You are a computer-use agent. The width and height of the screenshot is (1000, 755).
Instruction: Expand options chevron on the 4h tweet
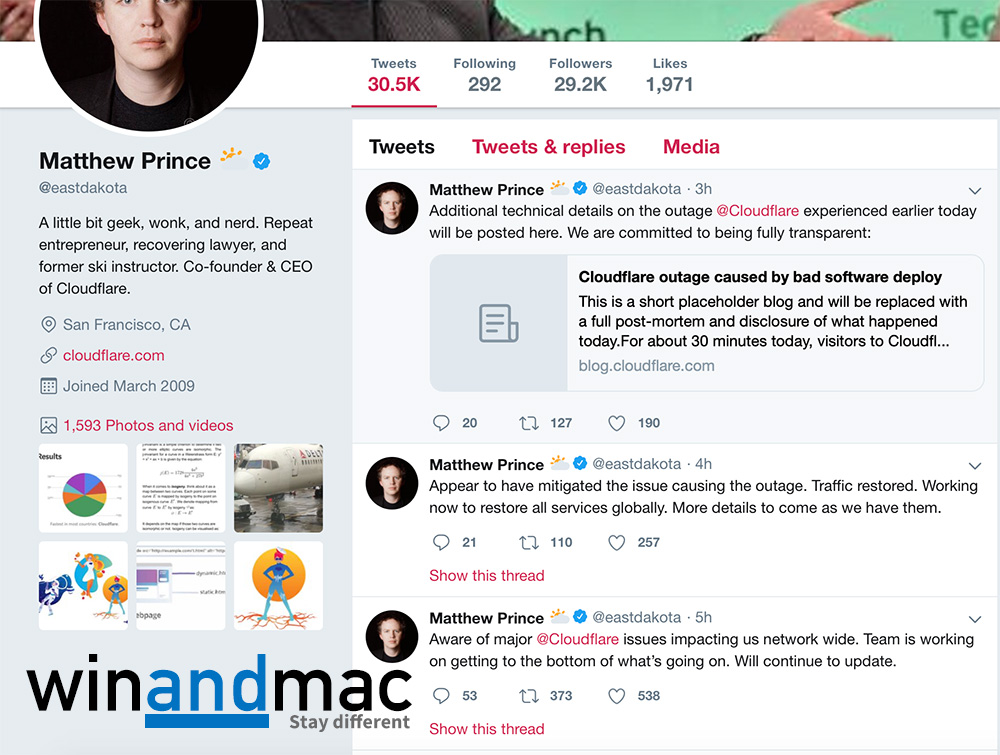974,466
